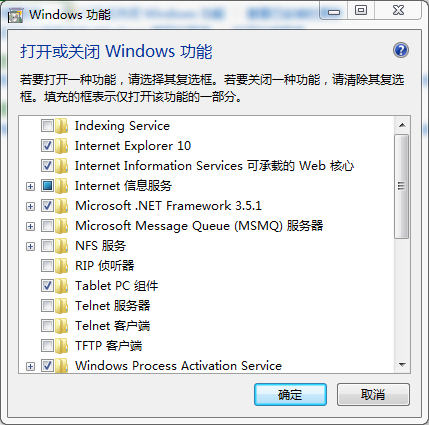
Task: Click the scrollbar down arrow in feature list
Action: point(402,365)
